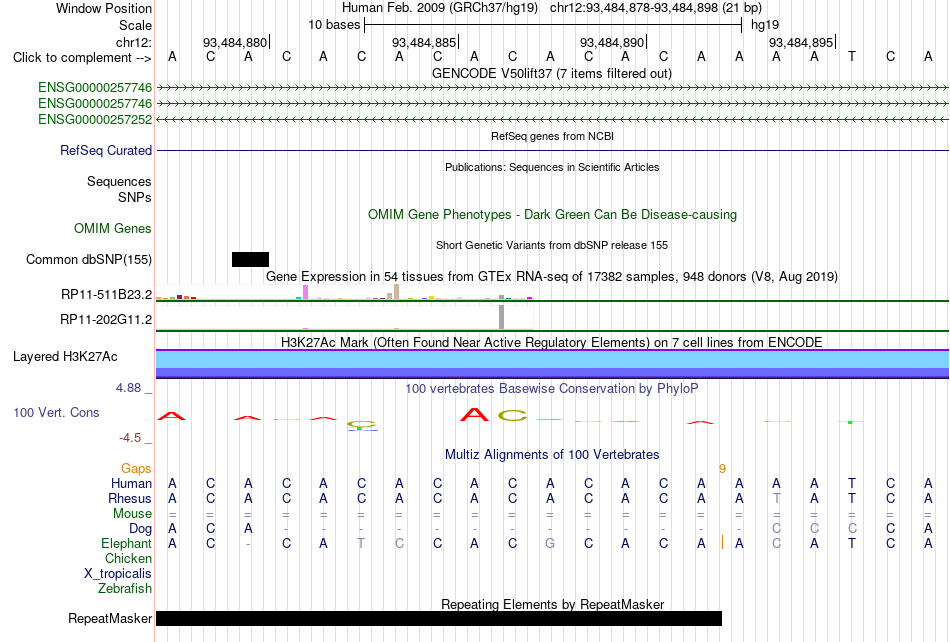The image size is (950, 642).
Task: Click the RepeatMasker track label
Action: coord(110,618)
